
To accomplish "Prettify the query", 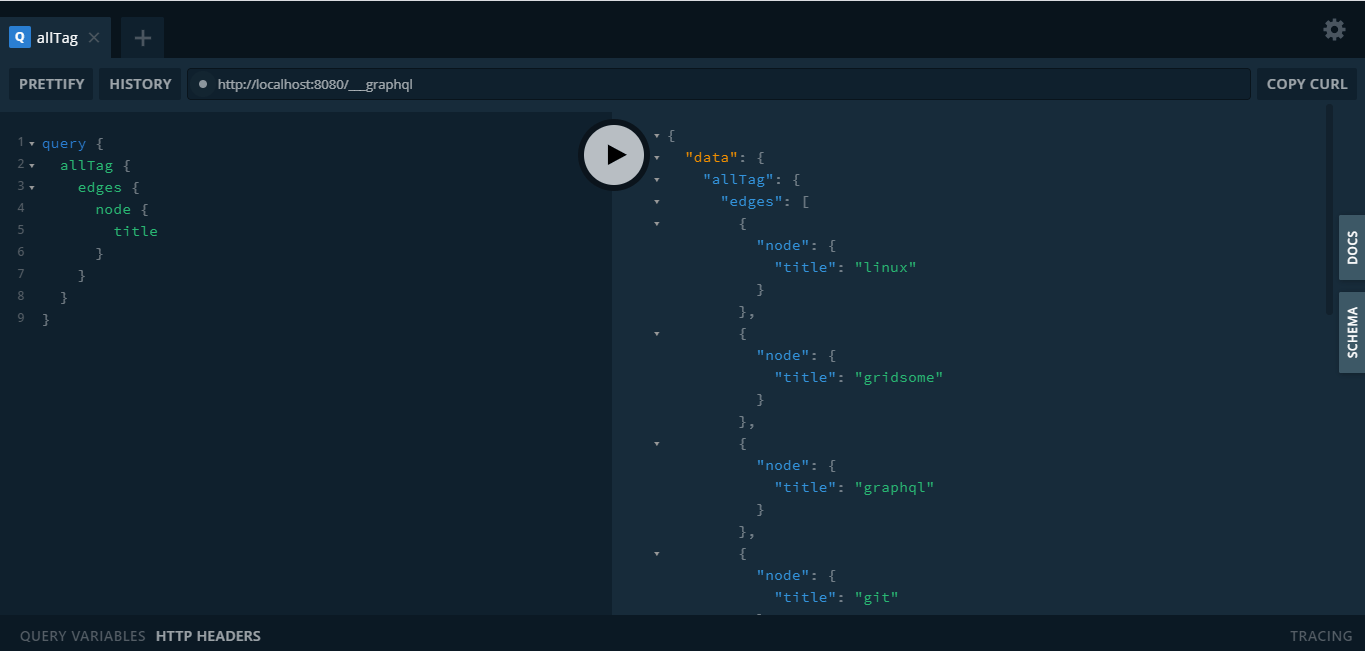I will (52, 84).
